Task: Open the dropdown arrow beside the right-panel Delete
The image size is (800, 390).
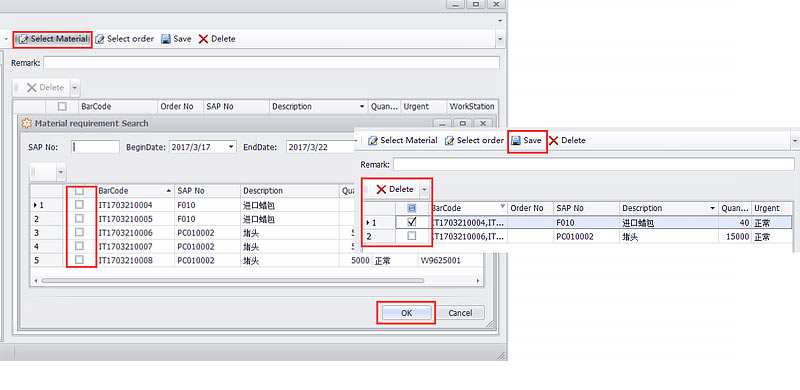Action: click(423, 189)
